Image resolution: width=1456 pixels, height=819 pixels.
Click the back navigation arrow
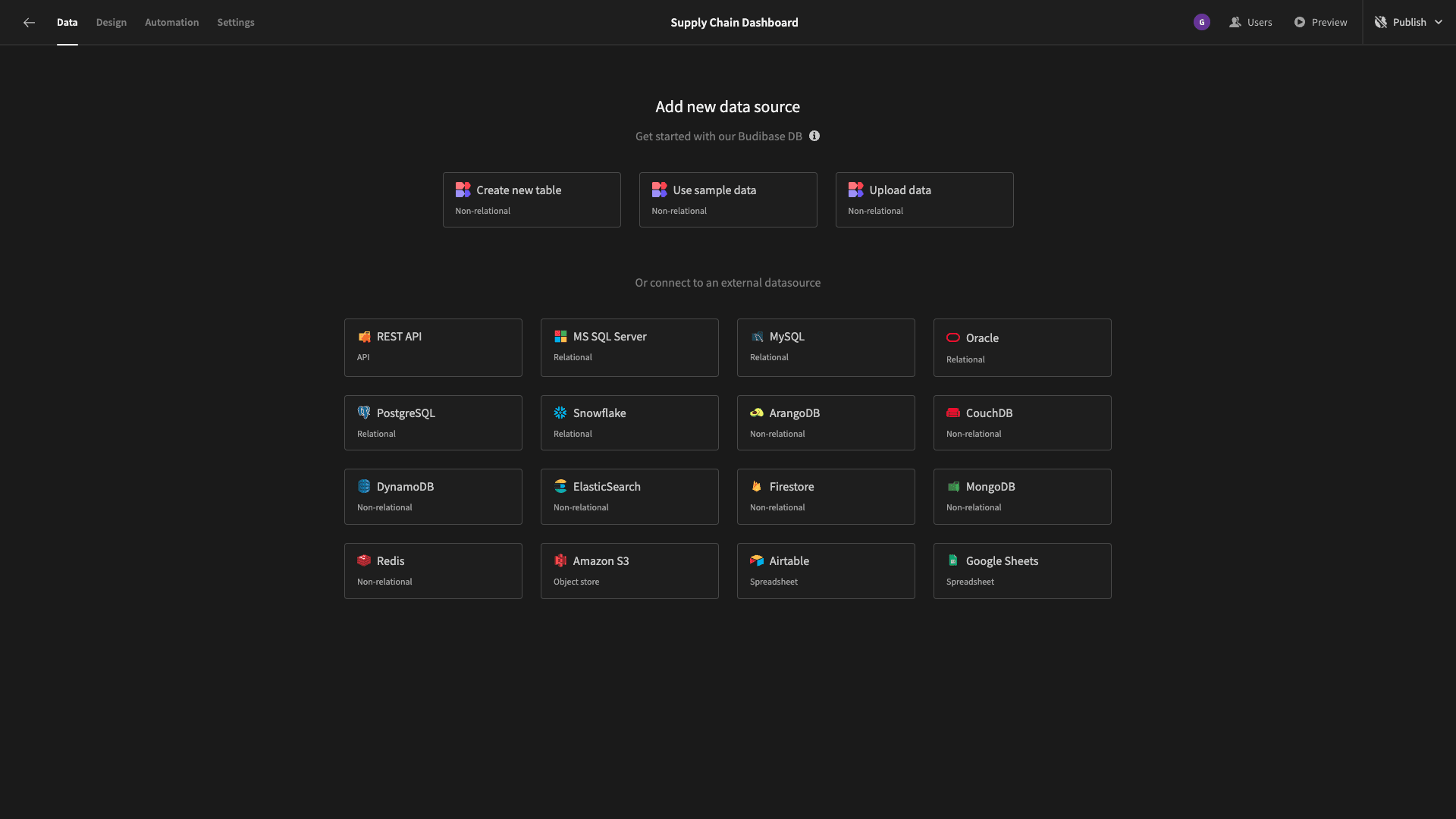pyautogui.click(x=29, y=22)
